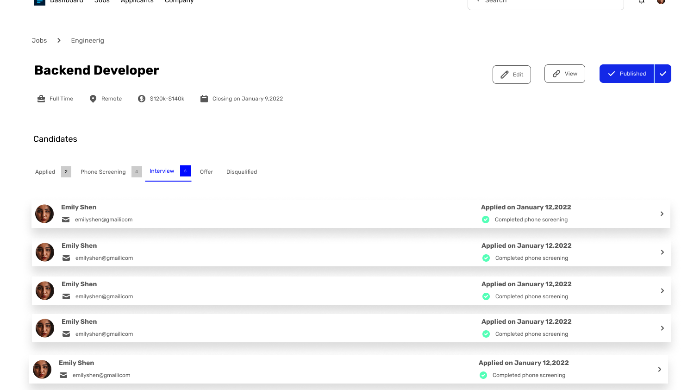Screen dimensions: 700x390
Task: Click the Full Time label
Action: coord(61,99)
